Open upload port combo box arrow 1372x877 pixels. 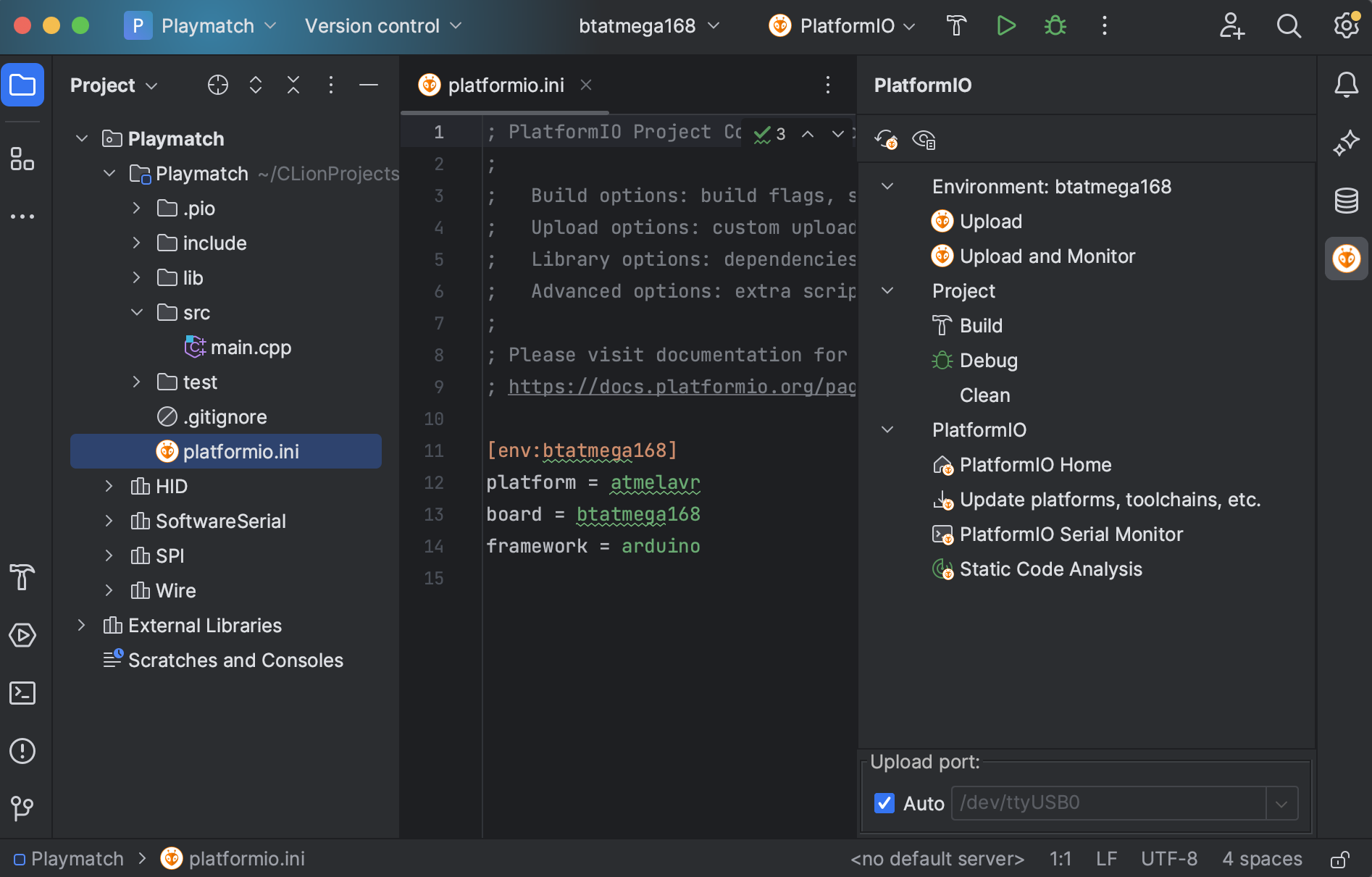pos(1281,803)
